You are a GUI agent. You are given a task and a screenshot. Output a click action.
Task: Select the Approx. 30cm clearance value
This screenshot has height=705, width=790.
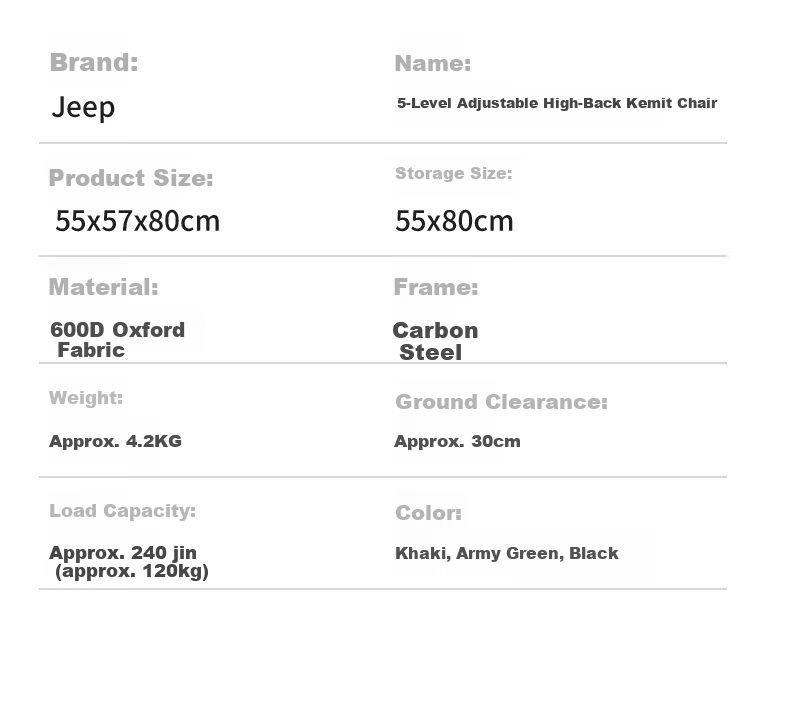tap(457, 441)
